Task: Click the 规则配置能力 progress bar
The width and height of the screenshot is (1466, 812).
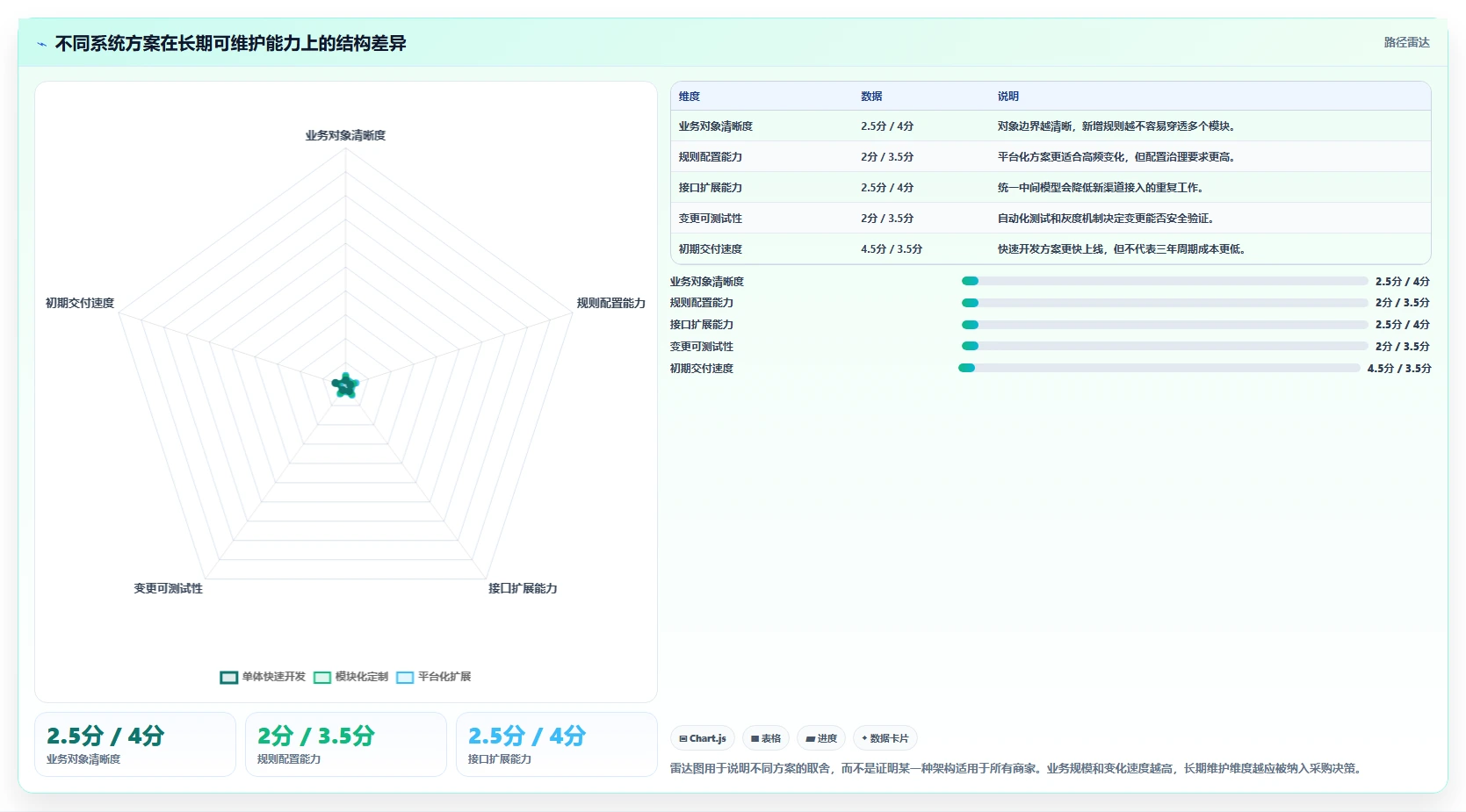Action: tap(1165, 303)
